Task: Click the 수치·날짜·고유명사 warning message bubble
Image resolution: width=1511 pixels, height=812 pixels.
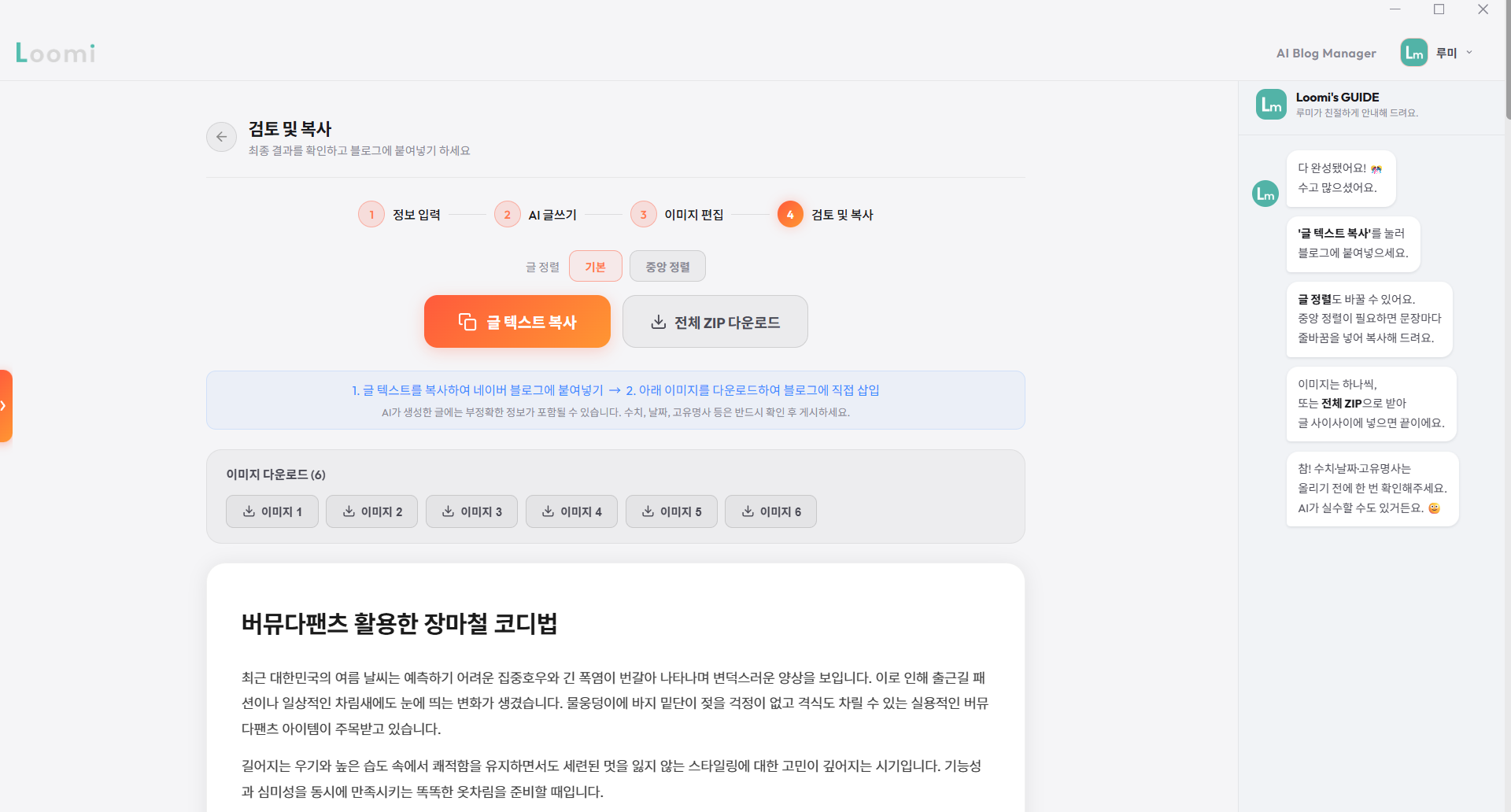Action: (1372, 489)
